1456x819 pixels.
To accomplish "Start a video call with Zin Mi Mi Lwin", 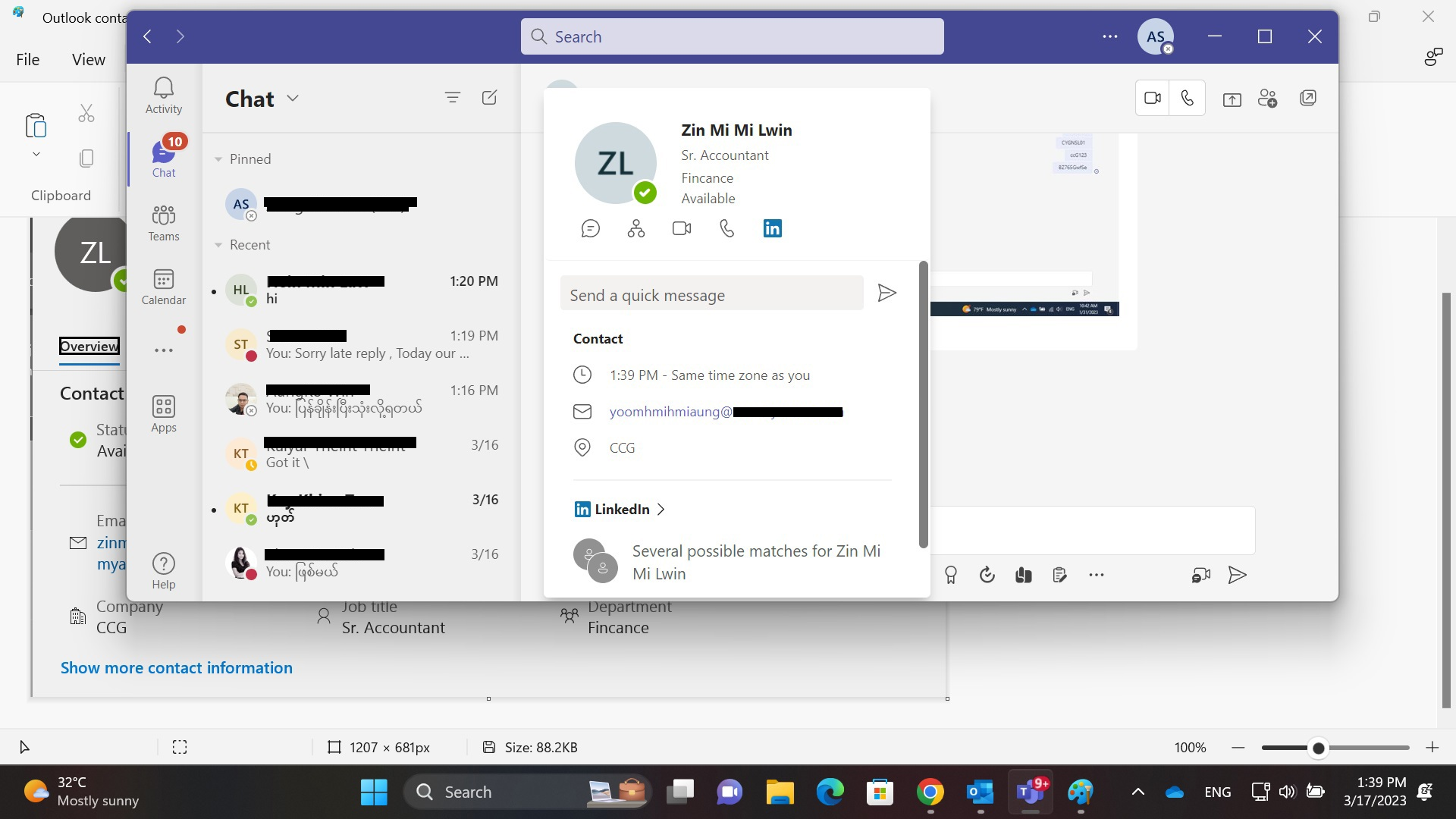I will [x=681, y=227].
